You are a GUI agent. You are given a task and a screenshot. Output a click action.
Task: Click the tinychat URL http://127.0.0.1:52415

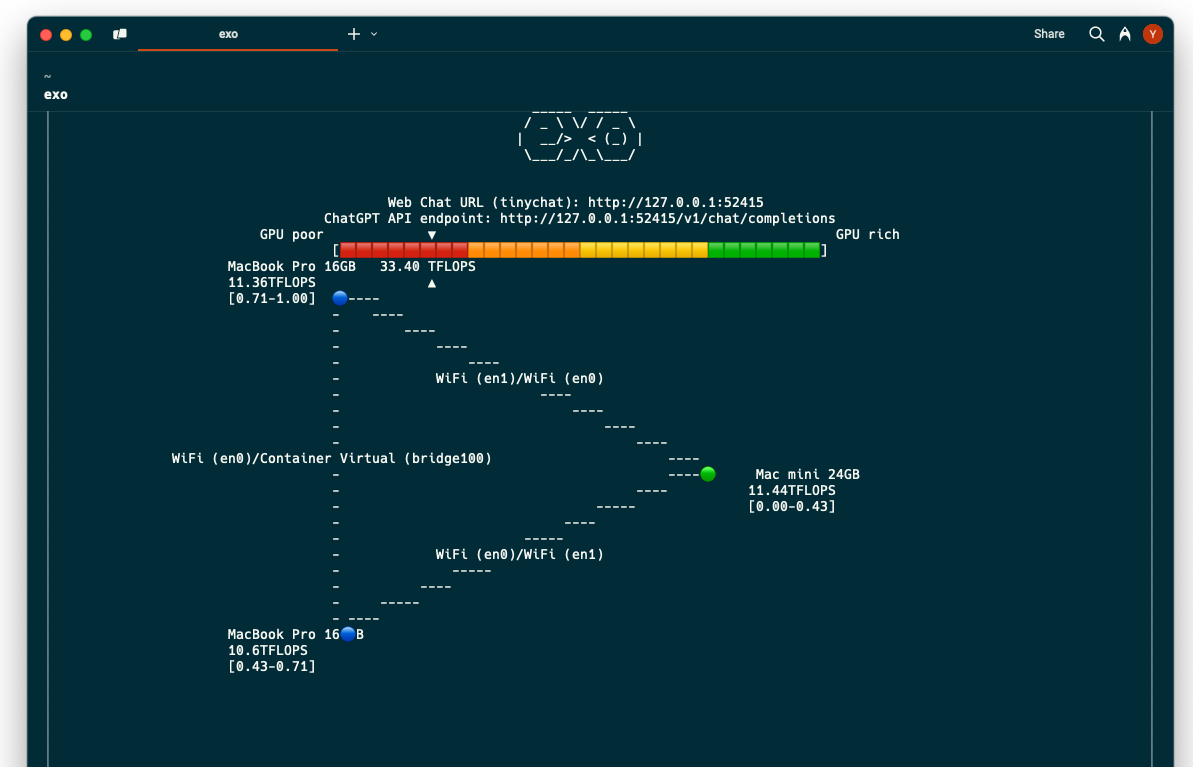coord(676,202)
